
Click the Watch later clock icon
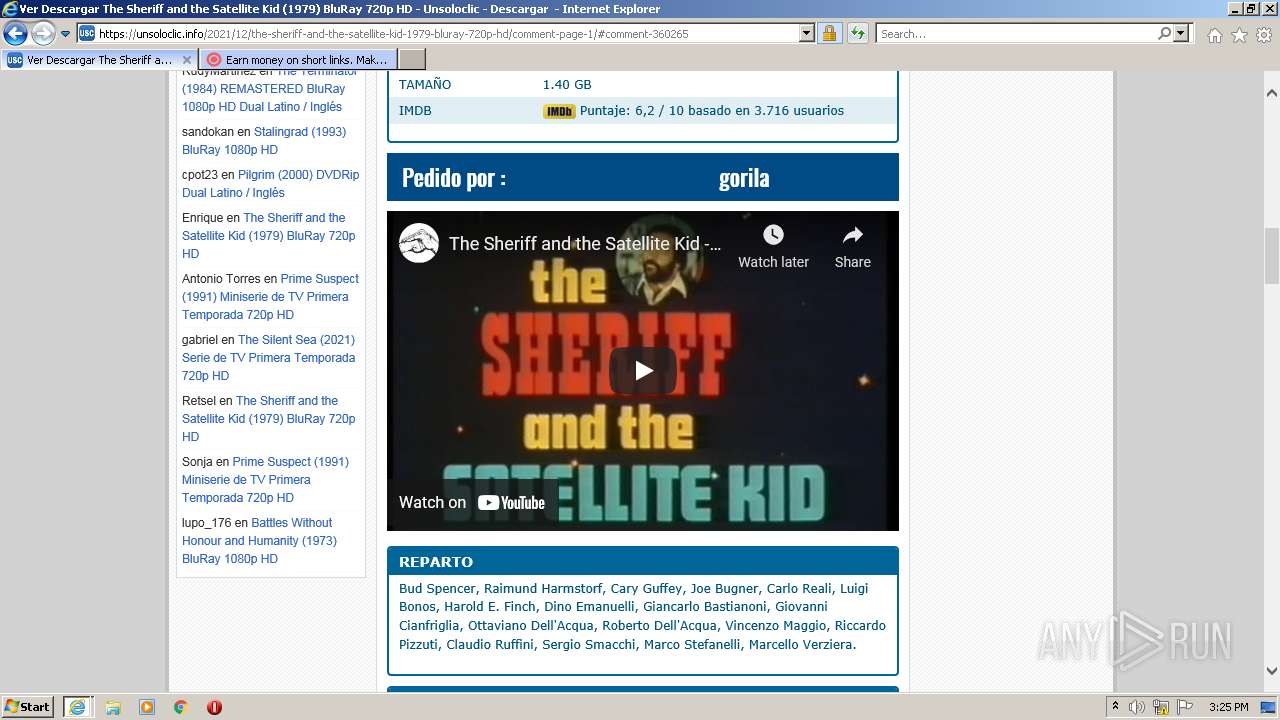tap(773, 235)
